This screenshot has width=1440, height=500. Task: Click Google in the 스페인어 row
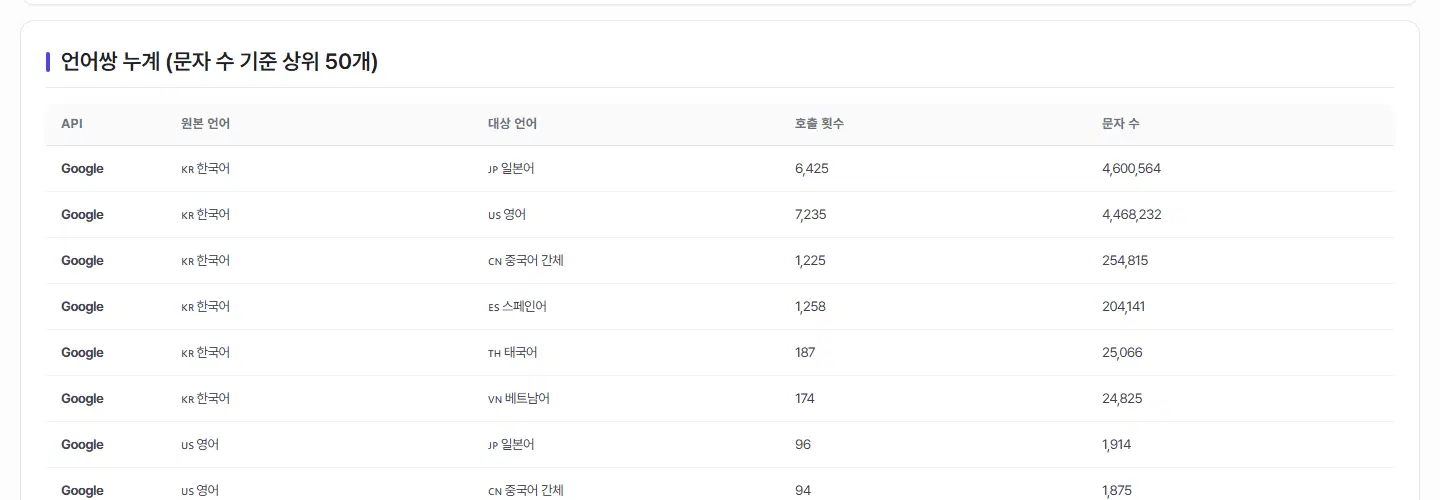point(82,307)
